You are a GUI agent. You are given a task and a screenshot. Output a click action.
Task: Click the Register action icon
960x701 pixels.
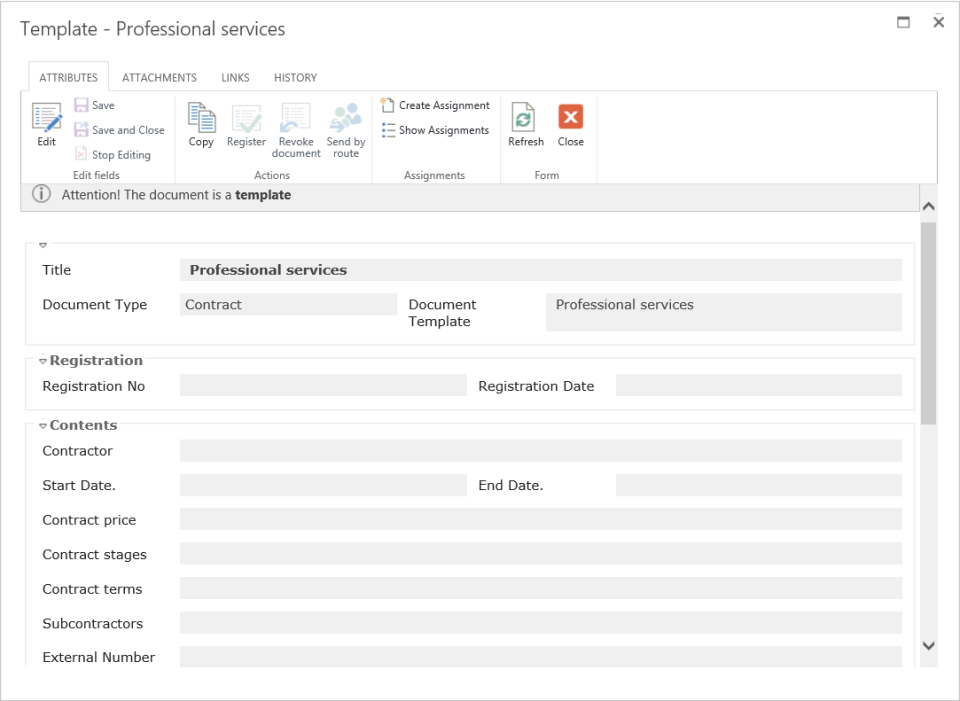(x=246, y=119)
